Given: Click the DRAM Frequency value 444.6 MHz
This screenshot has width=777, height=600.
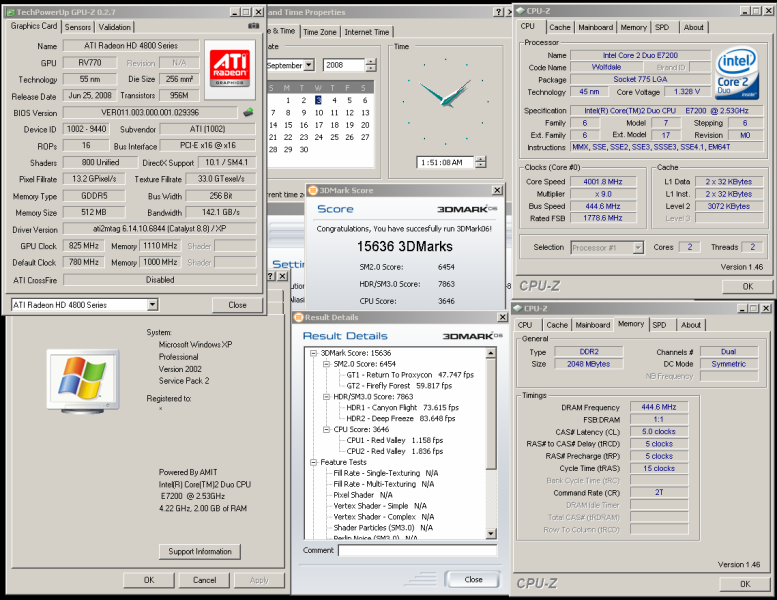Looking at the screenshot, I should point(659,407).
